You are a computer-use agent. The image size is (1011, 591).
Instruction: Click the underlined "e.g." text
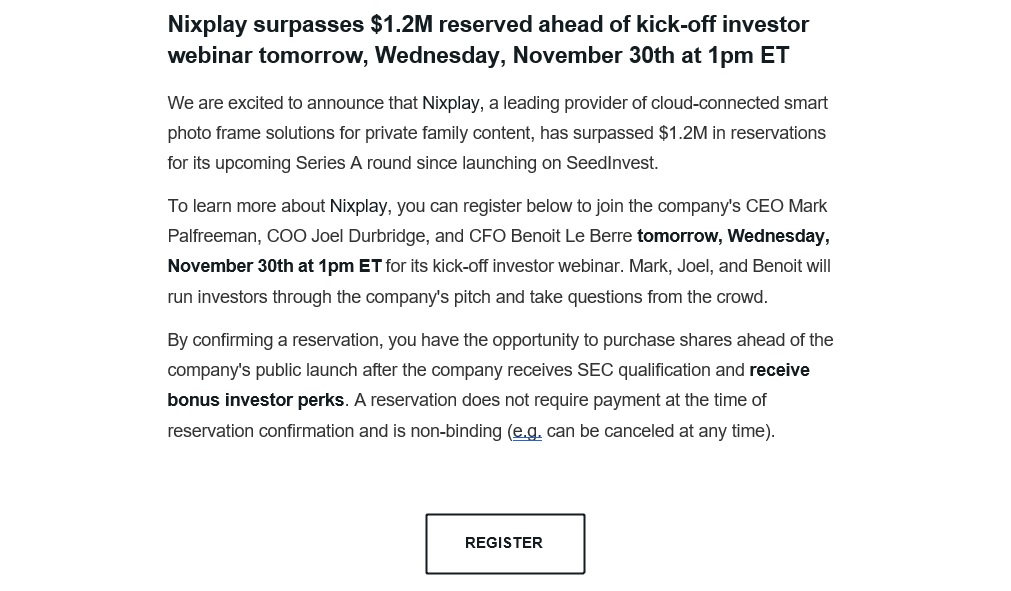[x=527, y=431]
